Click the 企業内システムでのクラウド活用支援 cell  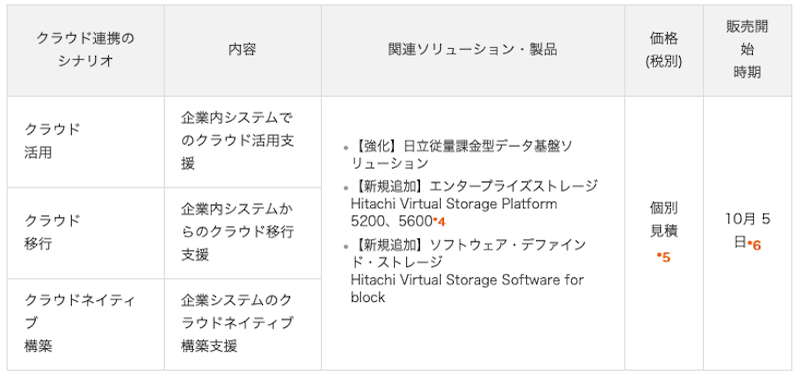click(x=242, y=141)
